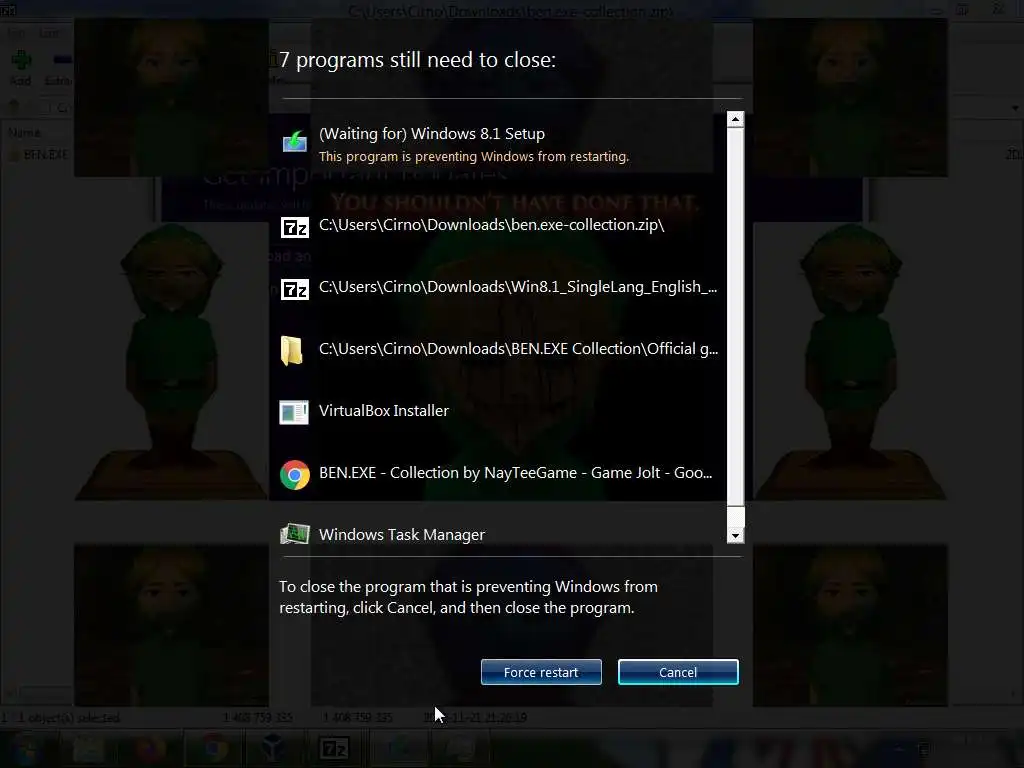Click the program list scrollbar up arrow
Image resolution: width=1024 pixels, height=768 pixels.
[735, 119]
